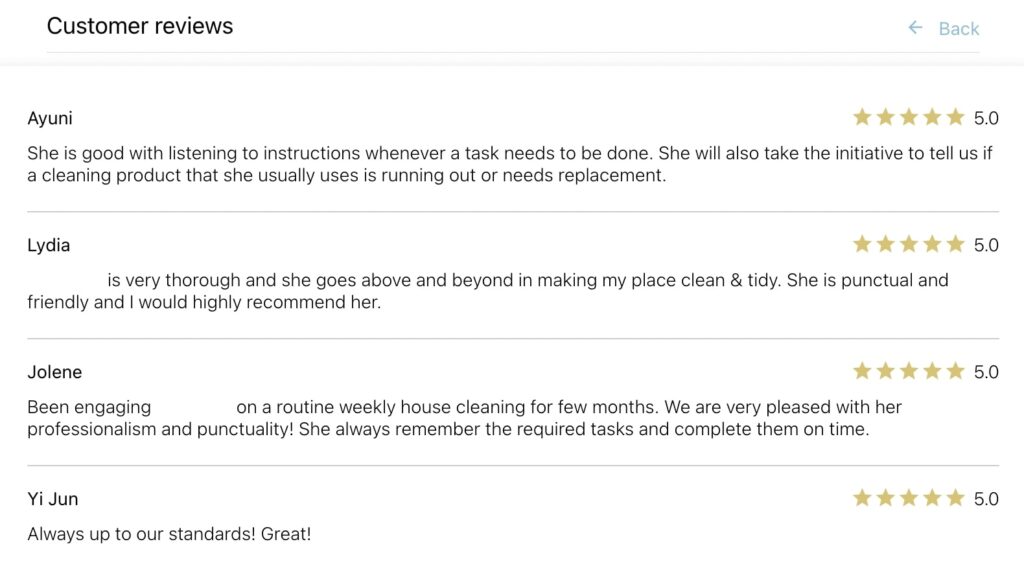Click the reviewer name Jolene
The height and width of the screenshot is (566, 1024).
[55, 372]
